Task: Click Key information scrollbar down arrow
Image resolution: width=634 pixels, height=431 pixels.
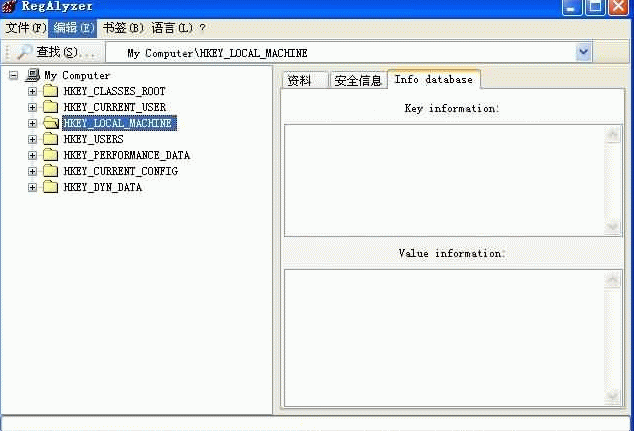Action: [x=613, y=226]
